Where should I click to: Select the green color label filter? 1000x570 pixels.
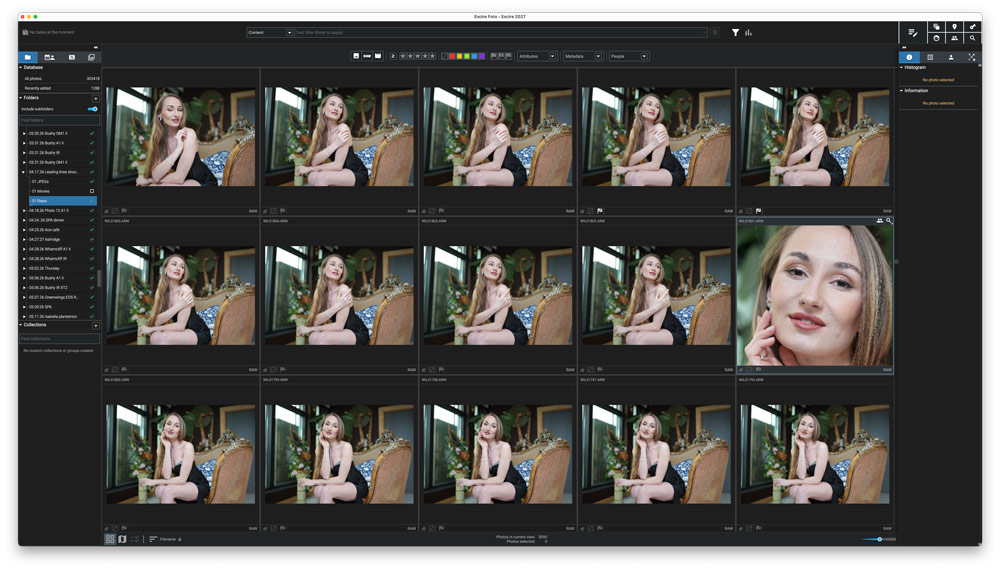point(467,56)
